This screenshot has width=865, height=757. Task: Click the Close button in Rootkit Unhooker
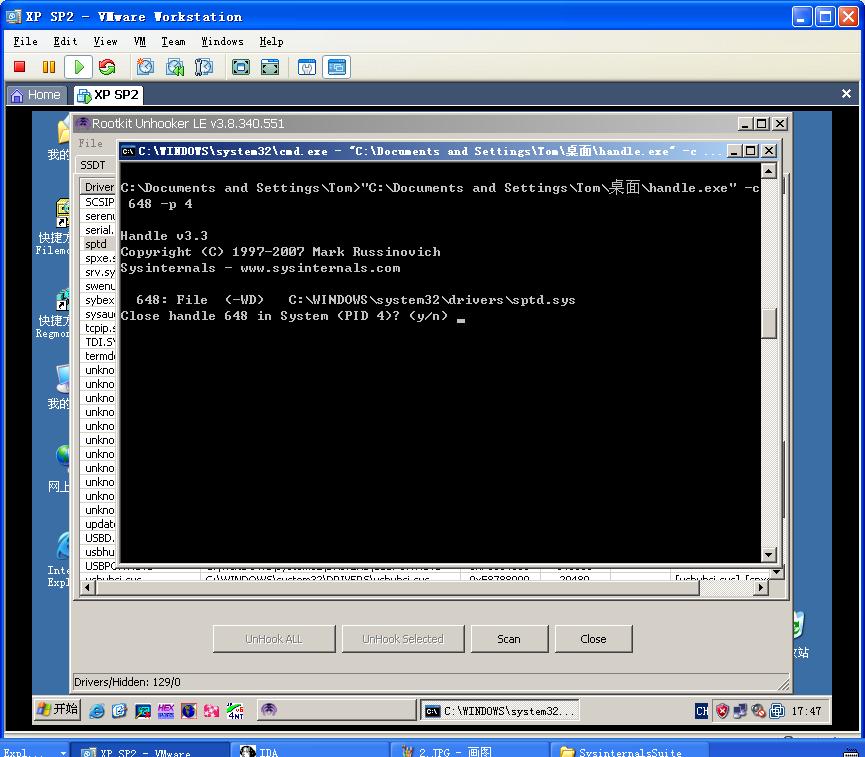click(594, 639)
